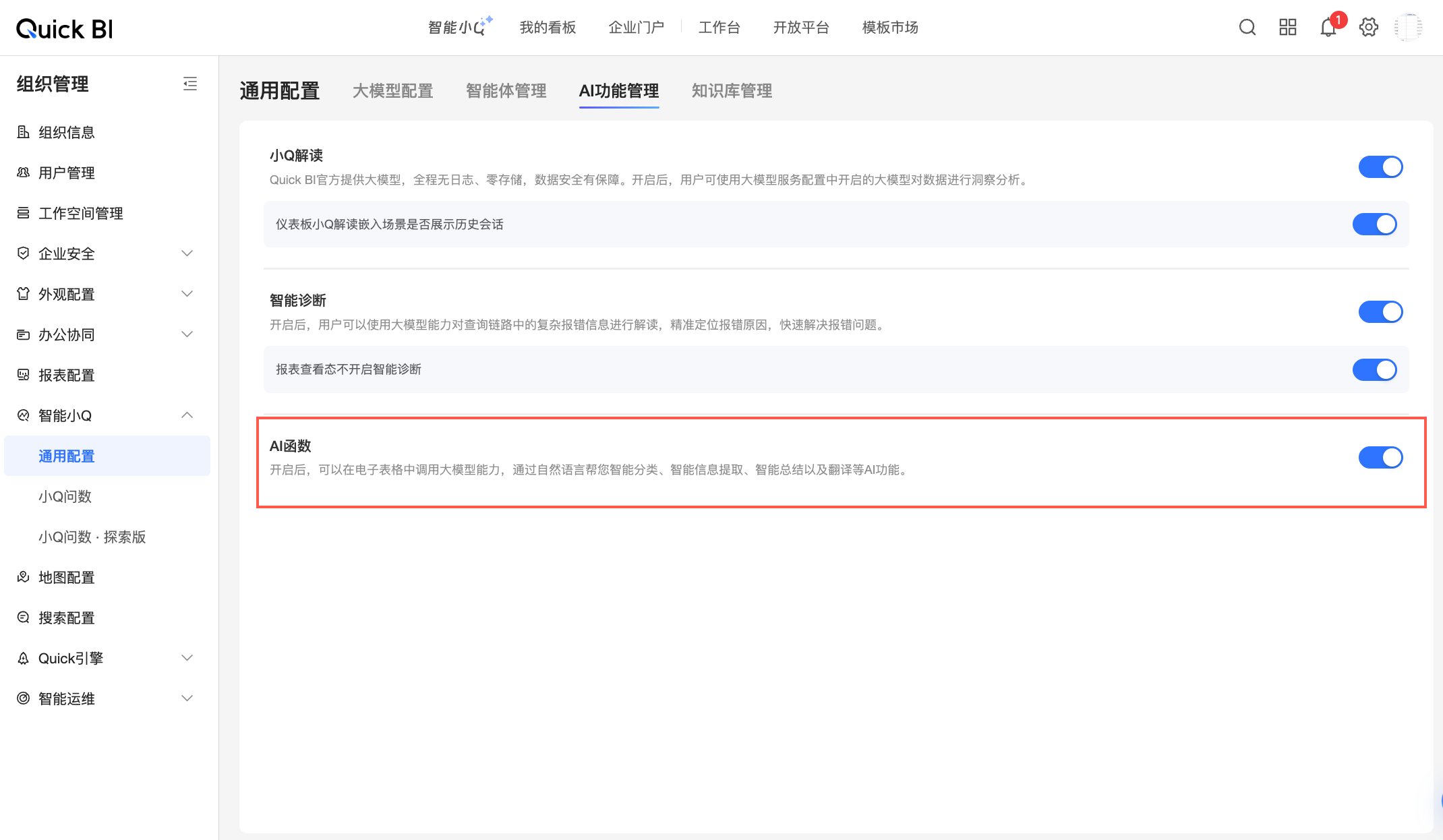Disable the AI函数 switch
Viewport: 1443px width, 840px height.
1380,457
